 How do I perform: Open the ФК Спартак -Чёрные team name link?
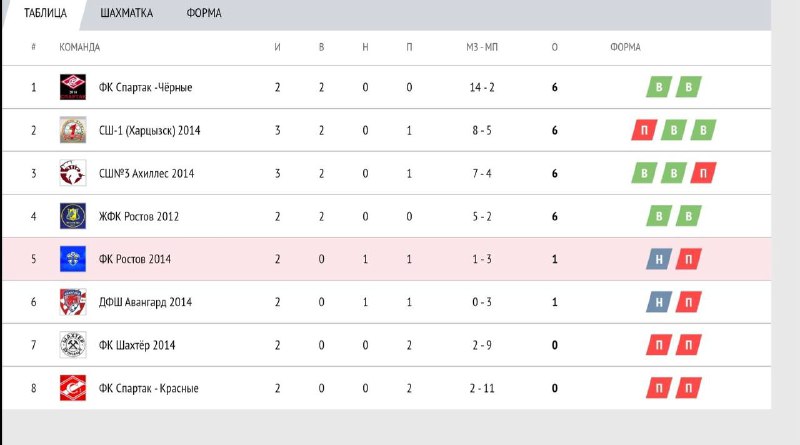tap(145, 87)
